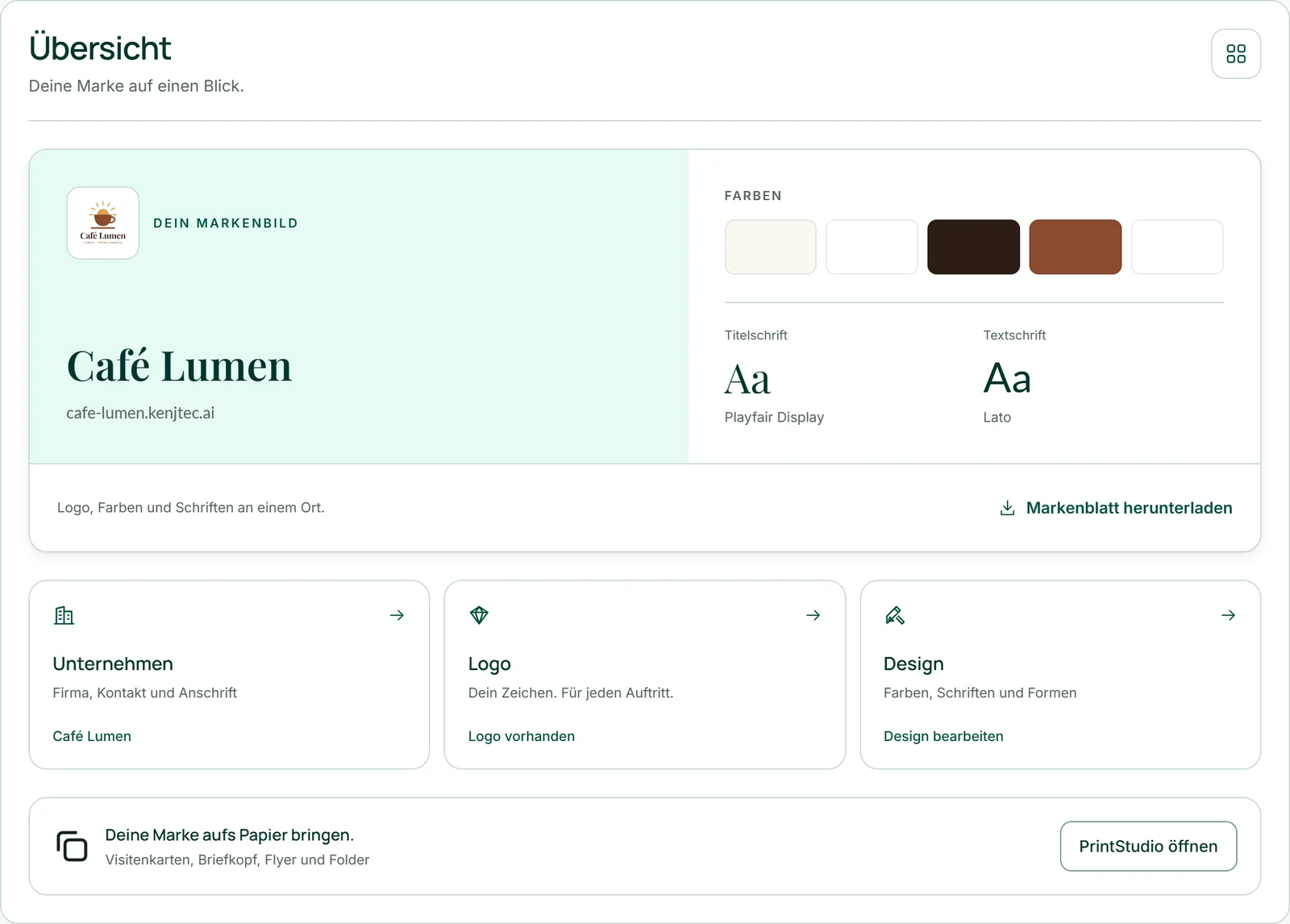This screenshot has height=924, width=1290.
Task: Click the Titelschrift label
Action: [755, 335]
